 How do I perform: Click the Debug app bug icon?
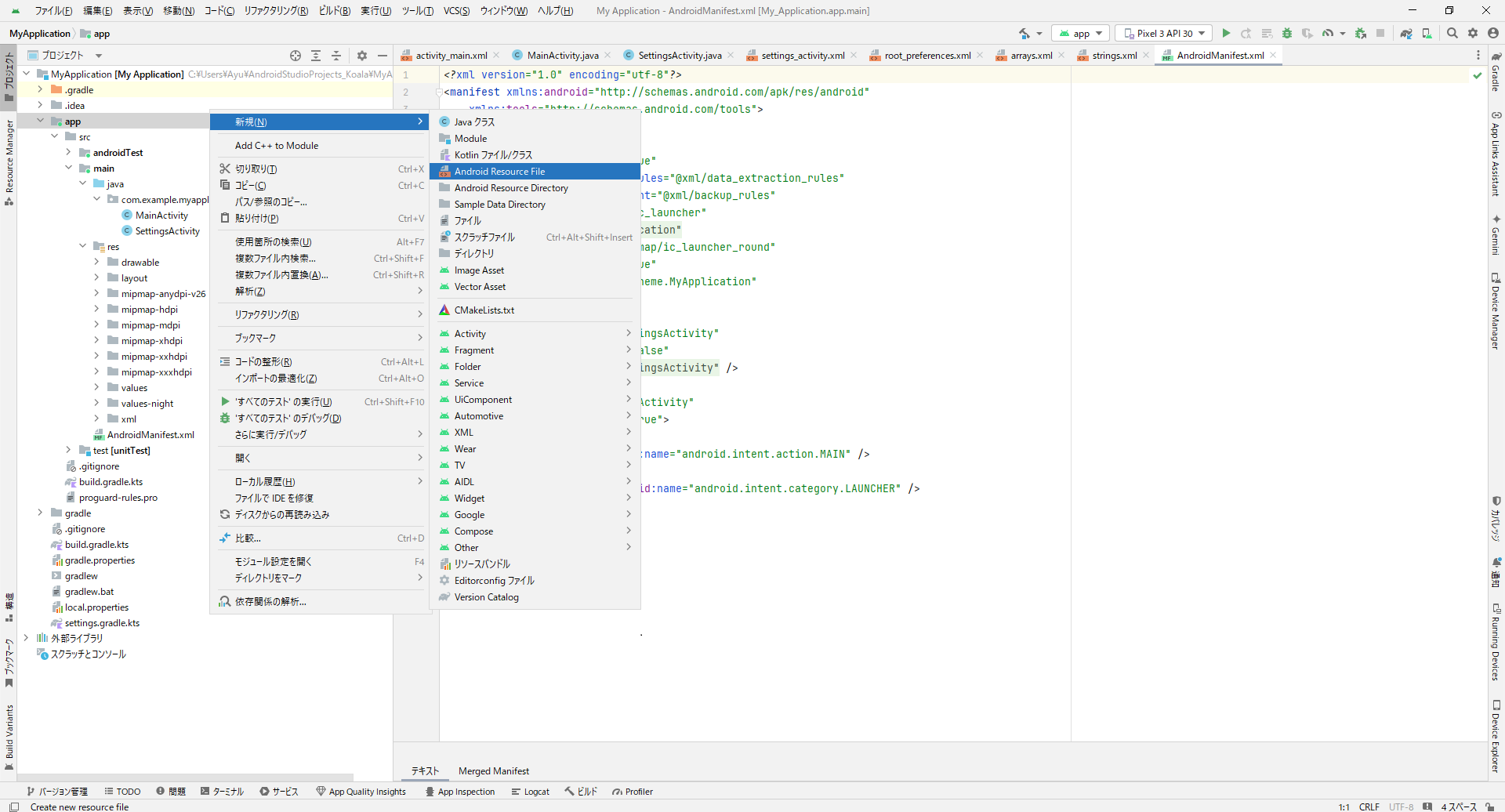coord(1286,33)
